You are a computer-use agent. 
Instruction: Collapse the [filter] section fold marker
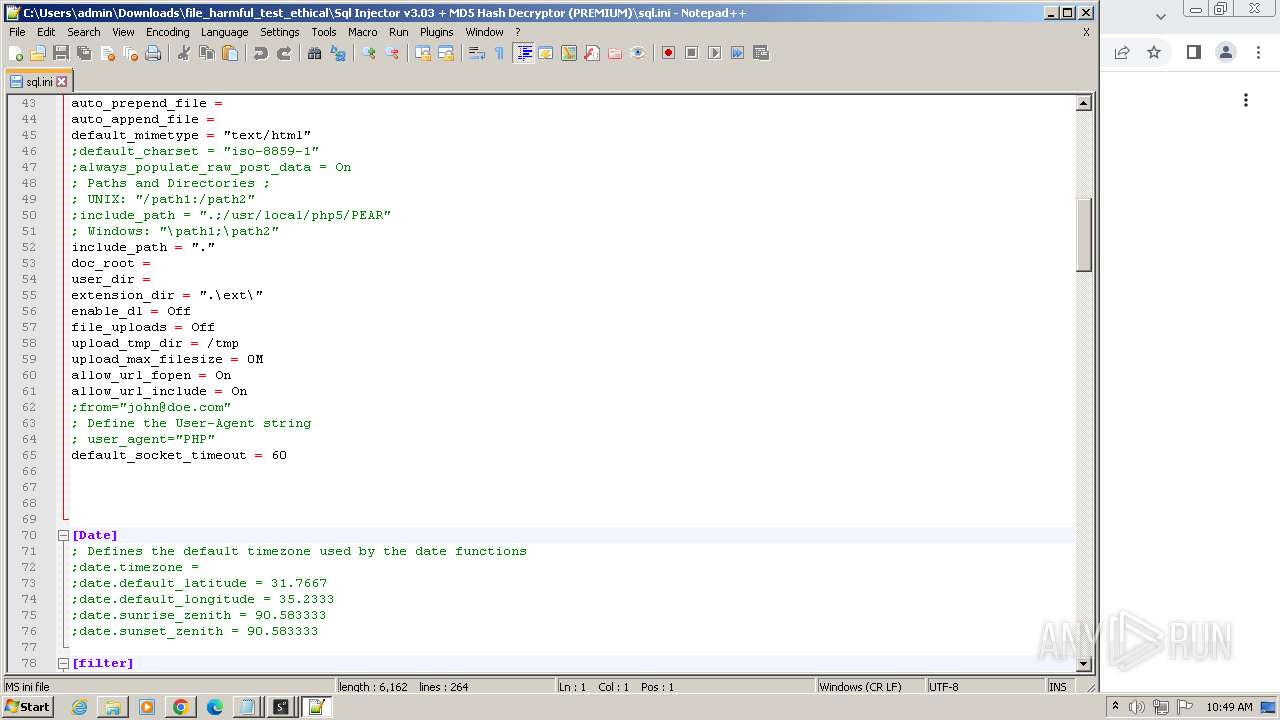(63, 663)
